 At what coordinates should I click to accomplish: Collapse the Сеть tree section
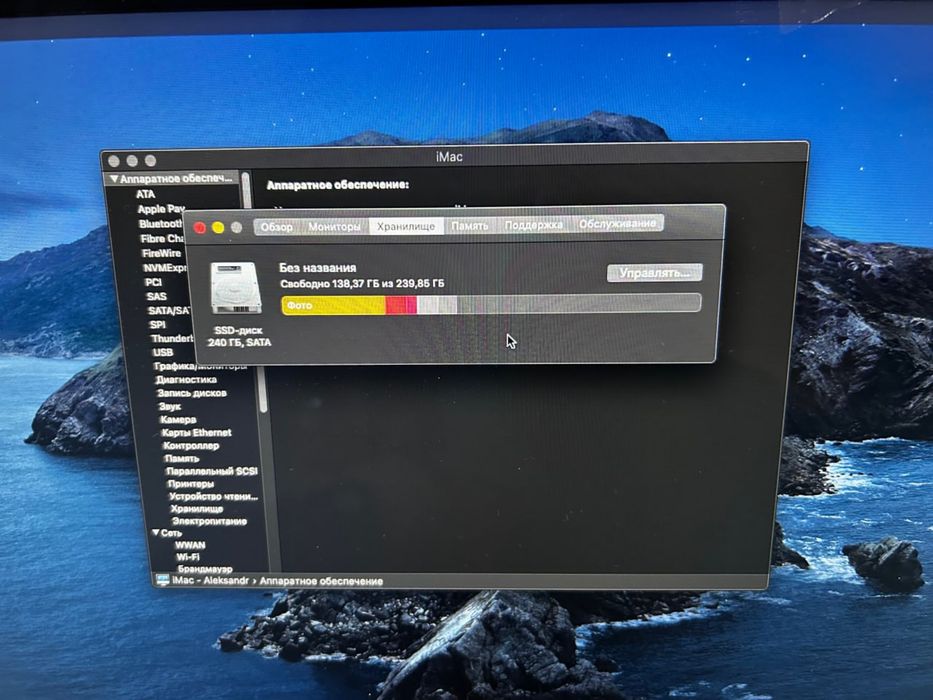156,533
